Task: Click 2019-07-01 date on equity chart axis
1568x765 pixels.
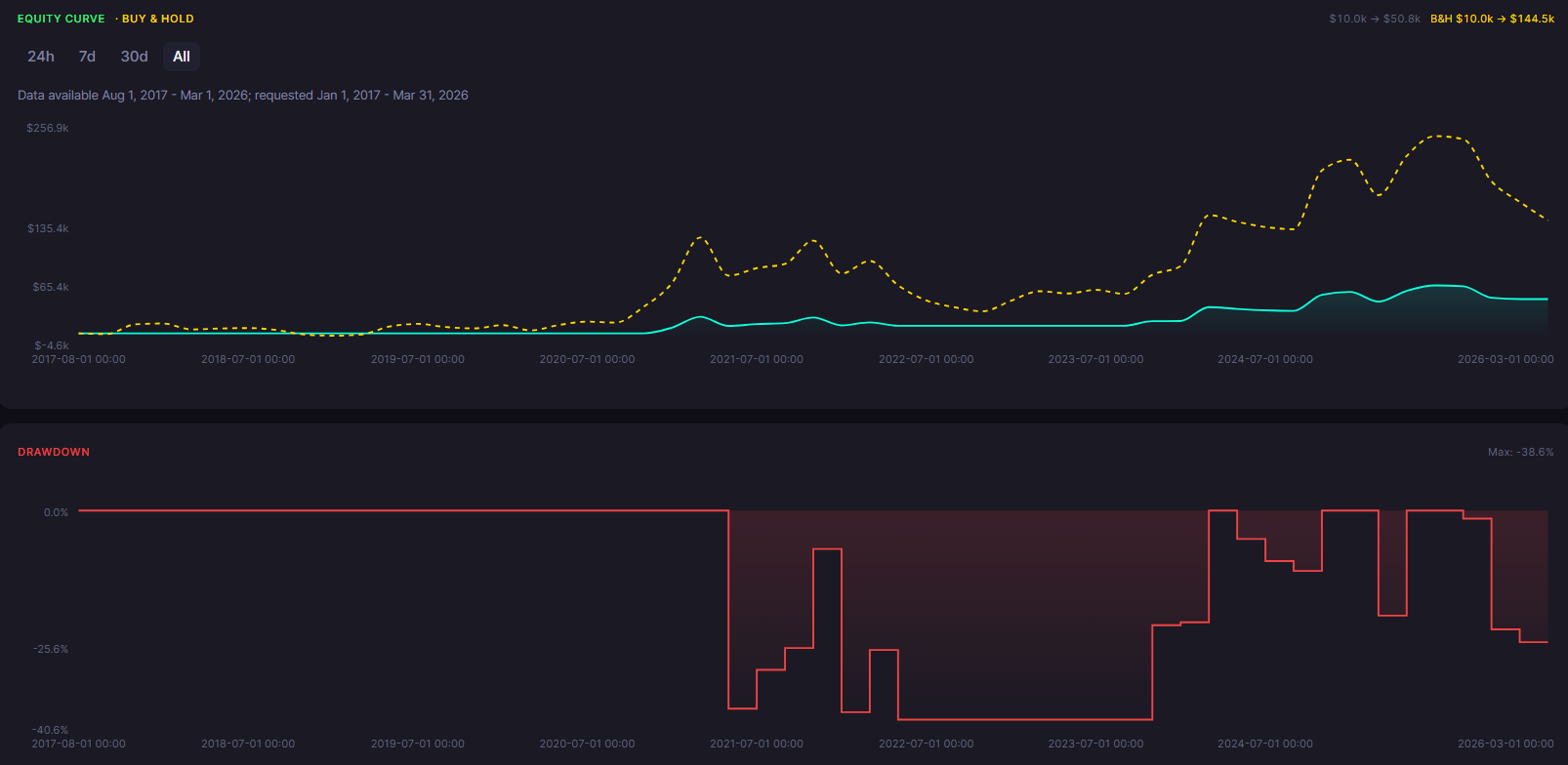Action: 418,359
